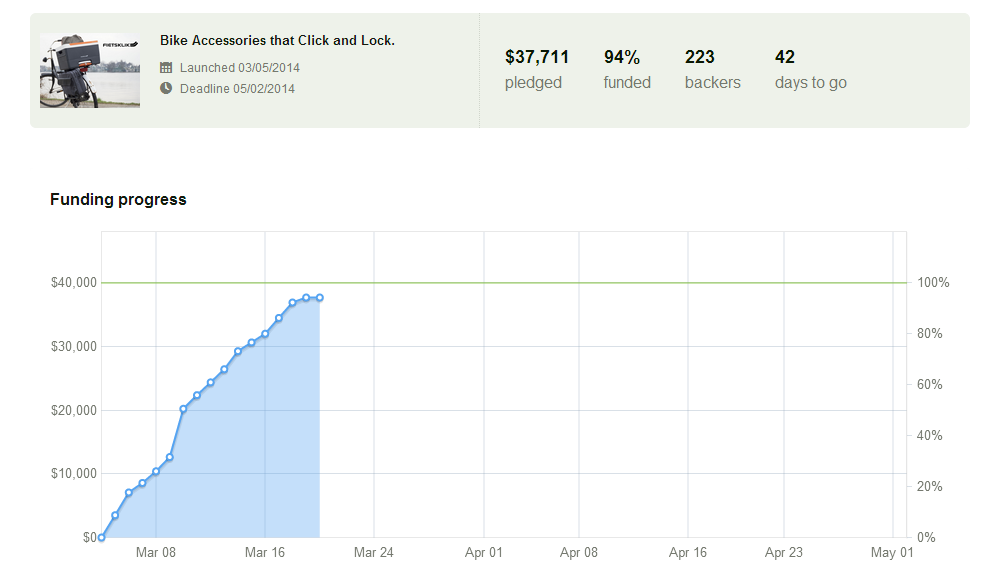The image size is (981, 578).
Task: Select 'Deadline 05/02/2014' text
Action: (x=237, y=89)
